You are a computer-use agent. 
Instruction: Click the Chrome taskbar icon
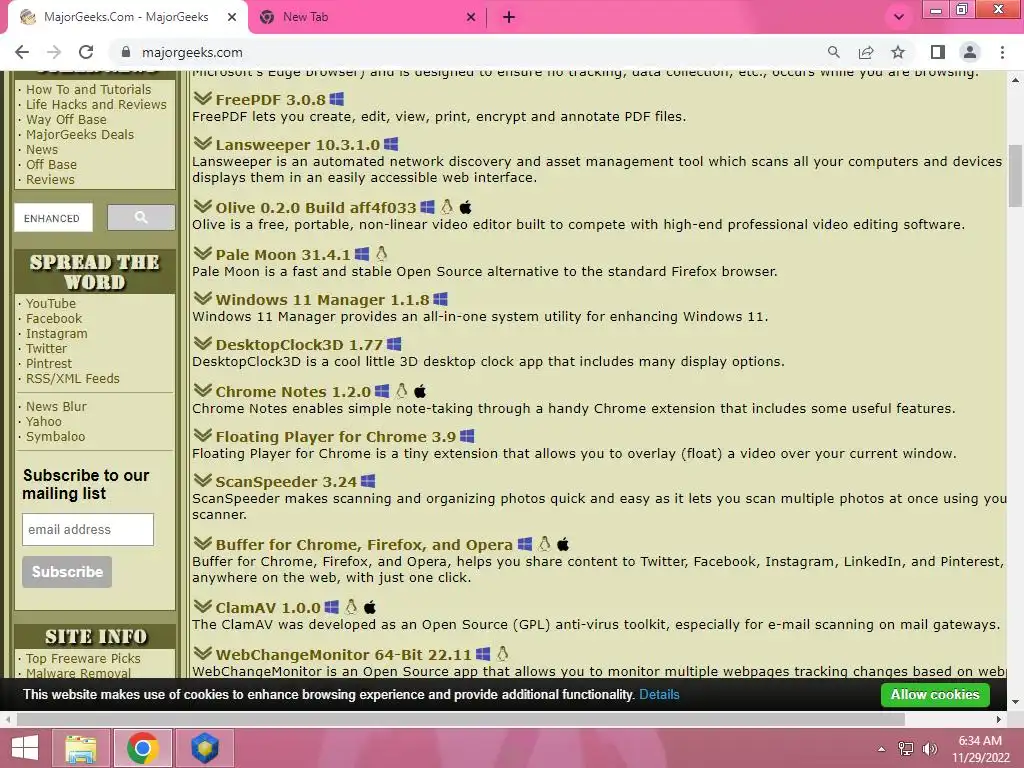click(143, 748)
